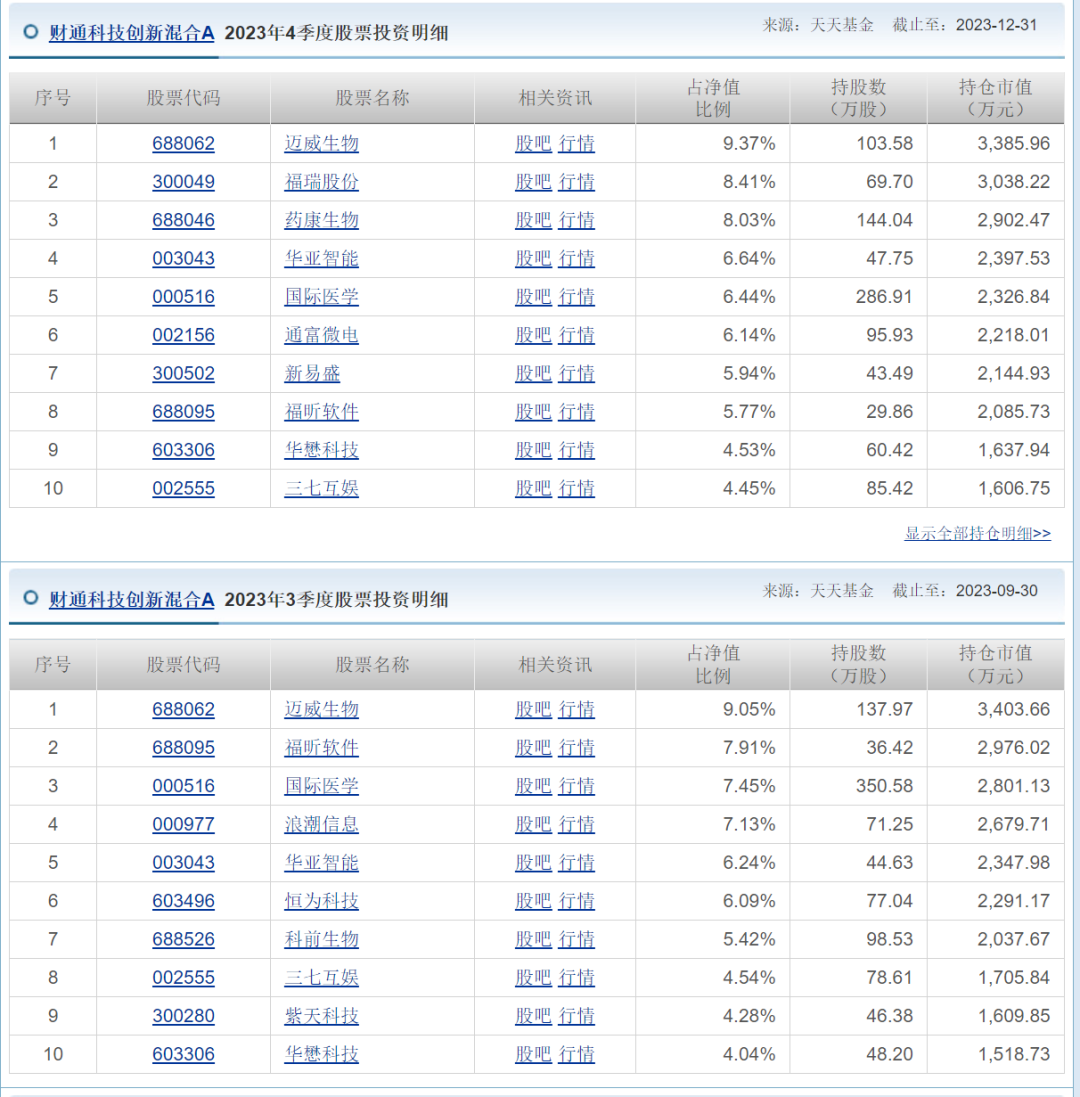Open 行情 for 福瑞股份 row
The width and height of the screenshot is (1080, 1097).
click(576, 182)
